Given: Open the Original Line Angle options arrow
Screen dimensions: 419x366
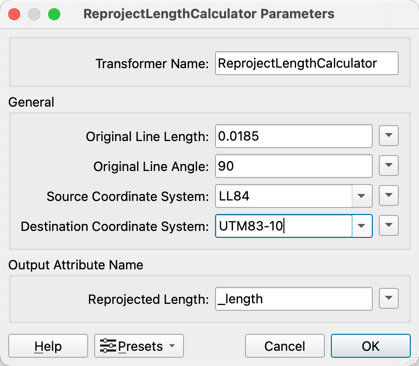Looking at the screenshot, I should (x=389, y=166).
